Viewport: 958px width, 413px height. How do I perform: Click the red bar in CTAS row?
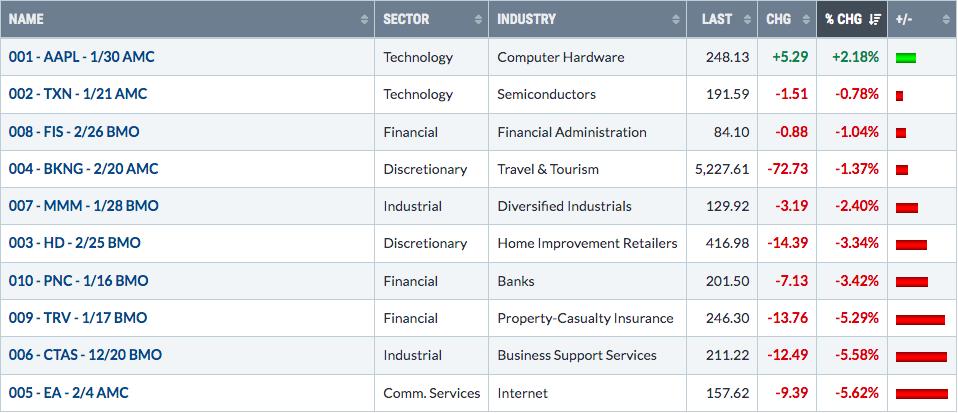(921, 357)
